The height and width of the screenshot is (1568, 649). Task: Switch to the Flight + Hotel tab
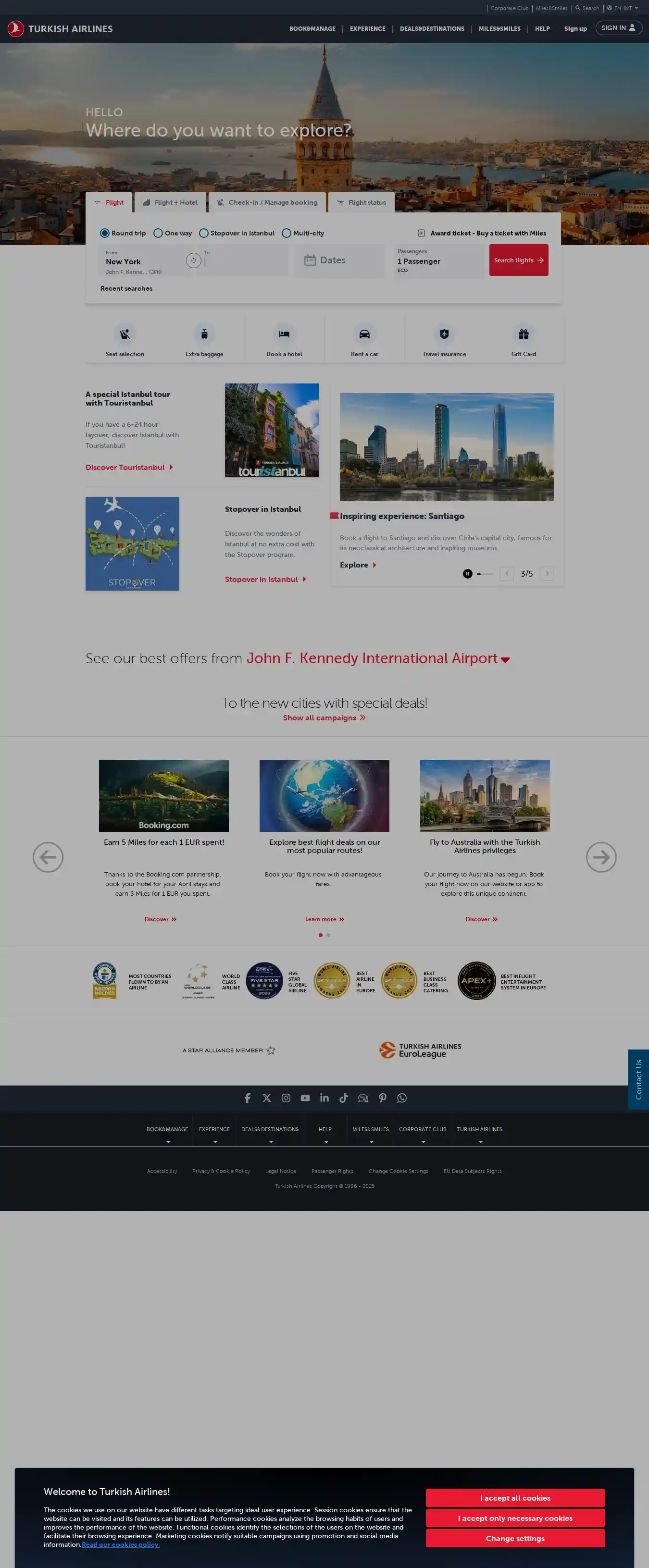(x=171, y=203)
